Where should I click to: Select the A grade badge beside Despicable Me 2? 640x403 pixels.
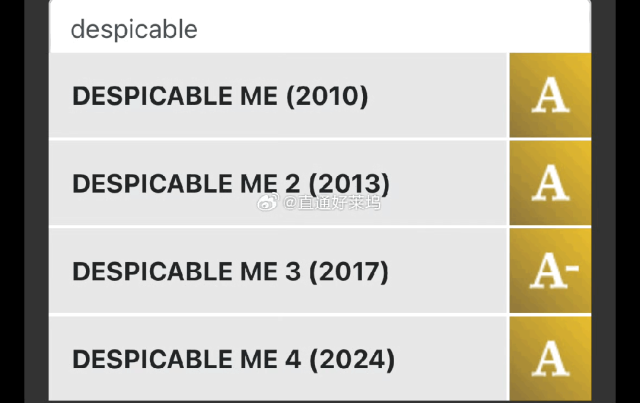click(549, 183)
